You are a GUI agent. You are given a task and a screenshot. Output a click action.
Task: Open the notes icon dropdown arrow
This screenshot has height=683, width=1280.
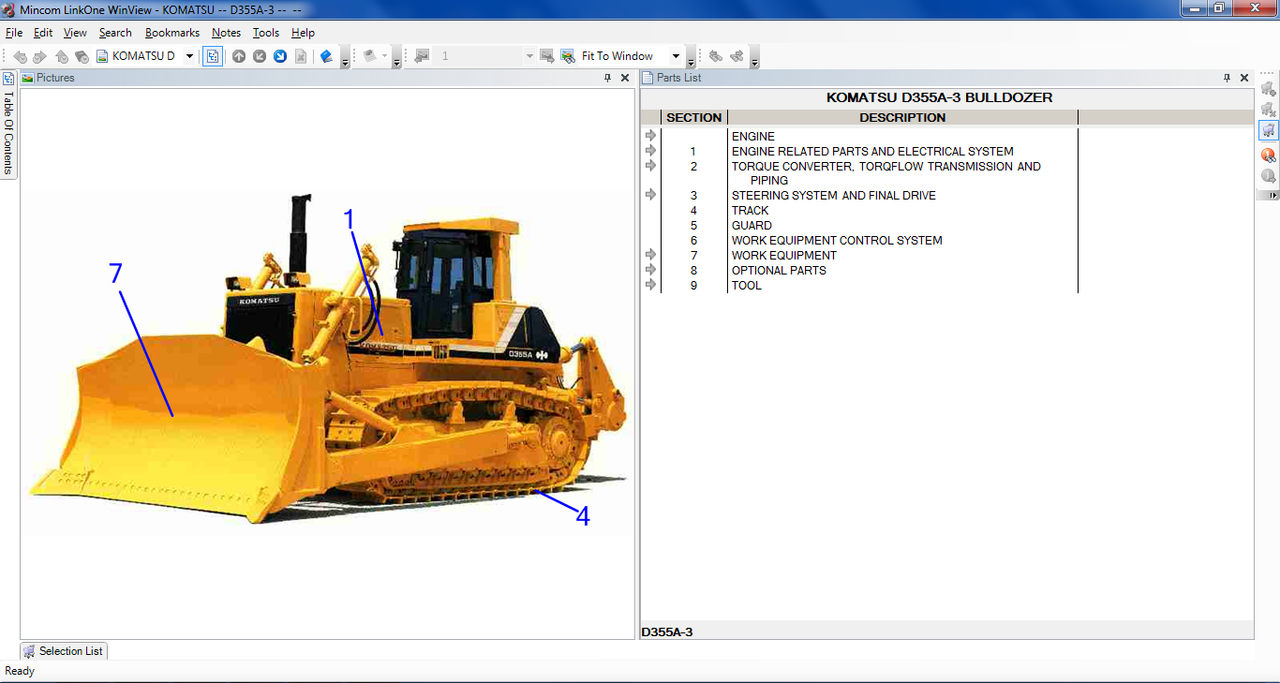click(385, 56)
